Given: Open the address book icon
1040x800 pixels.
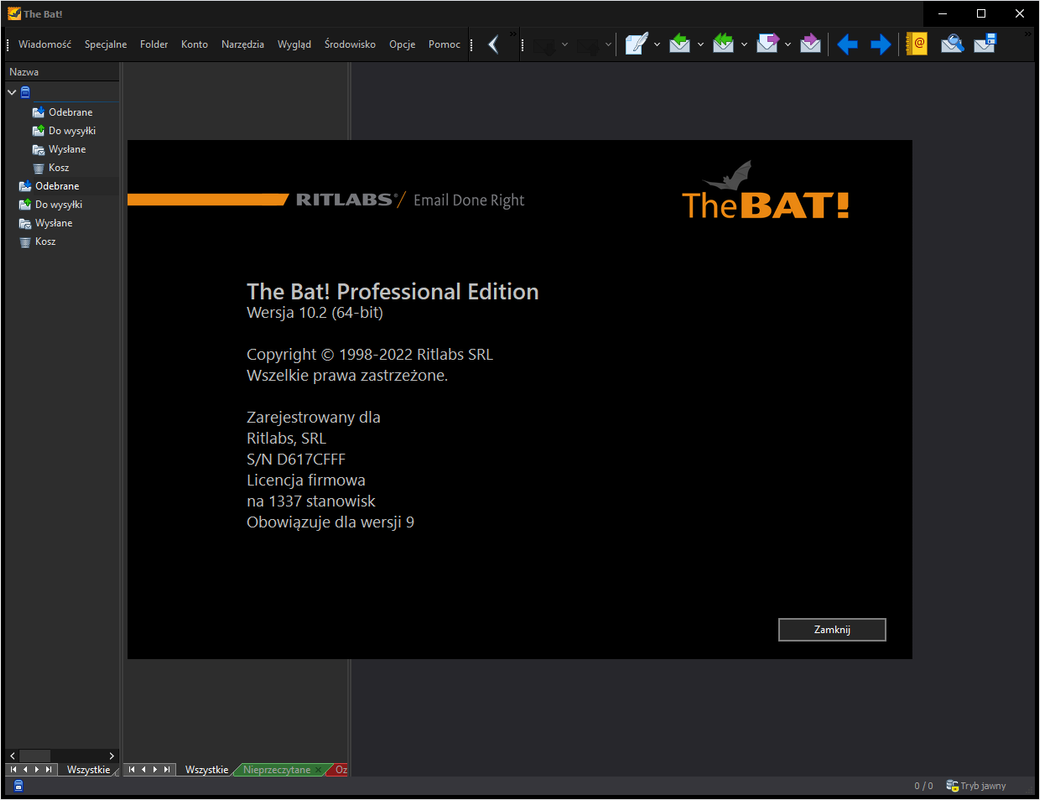Looking at the screenshot, I should click(x=917, y=44).
